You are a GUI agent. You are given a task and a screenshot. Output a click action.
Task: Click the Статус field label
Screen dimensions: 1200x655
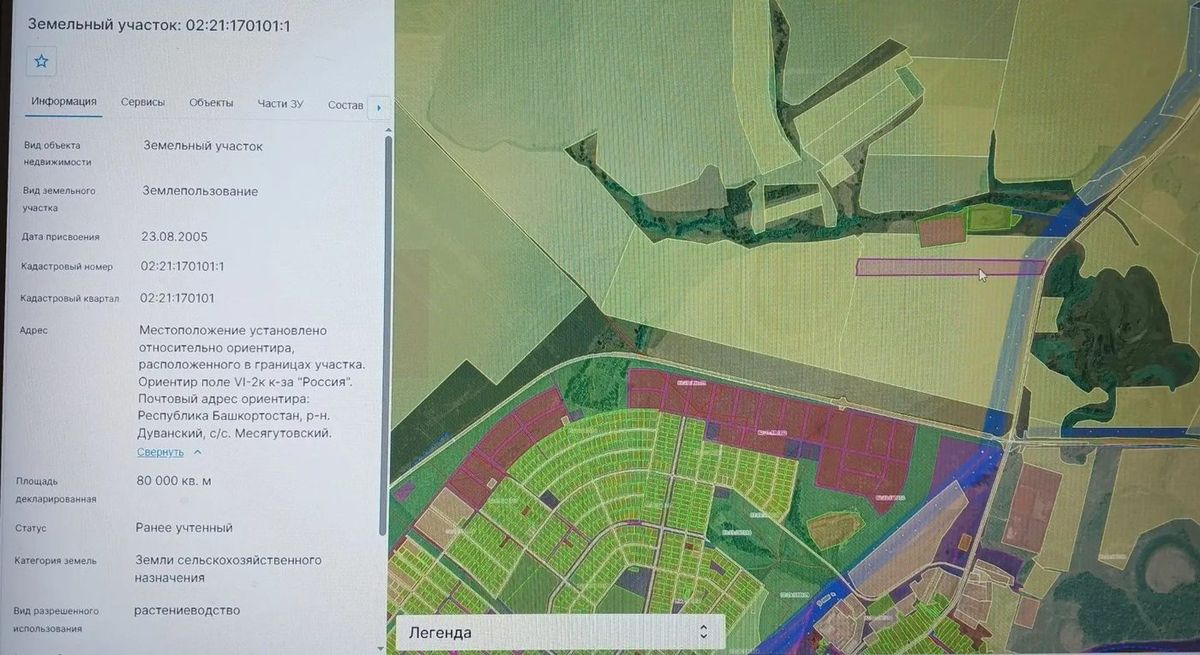31,528
